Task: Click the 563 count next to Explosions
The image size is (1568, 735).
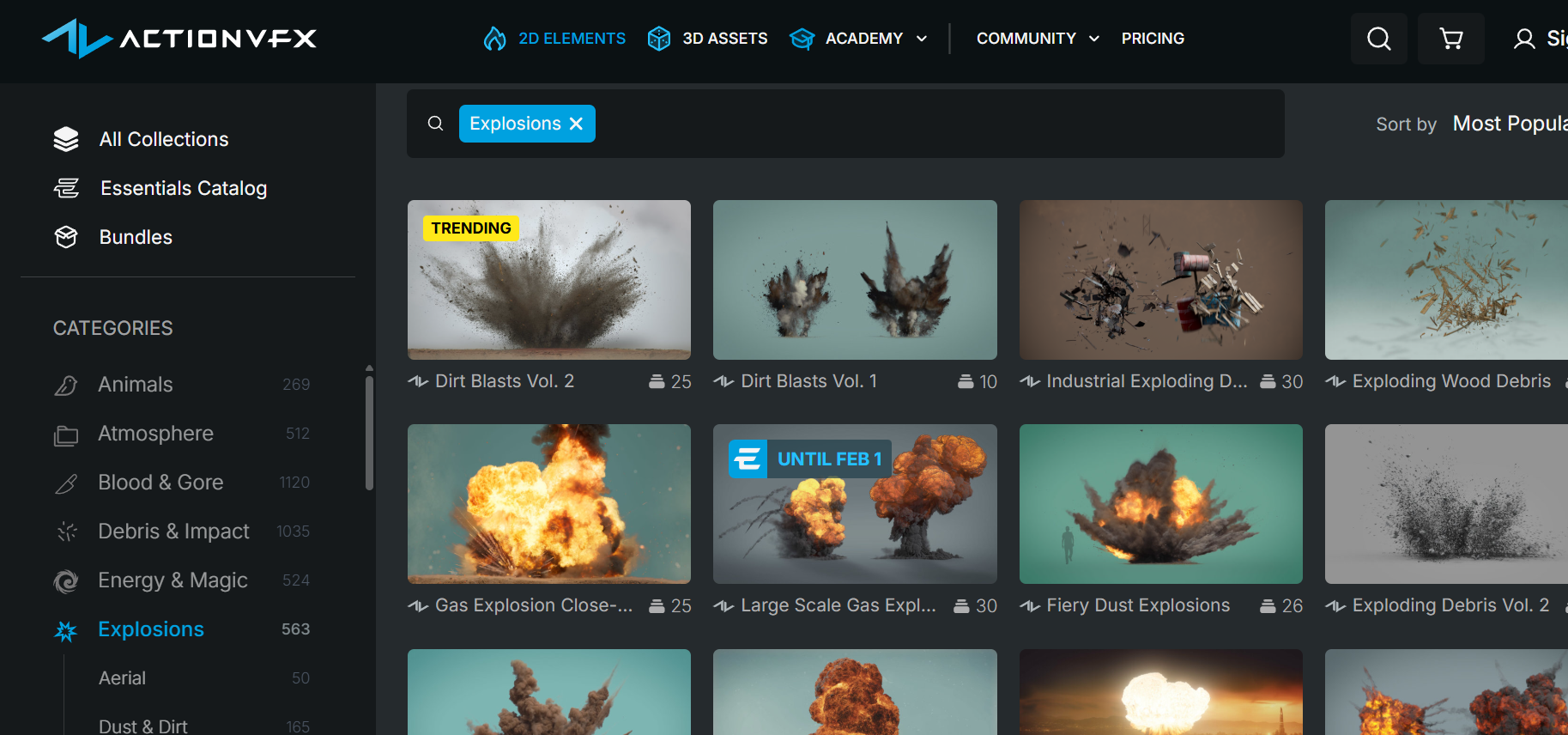Action: (x=295, y=629)
